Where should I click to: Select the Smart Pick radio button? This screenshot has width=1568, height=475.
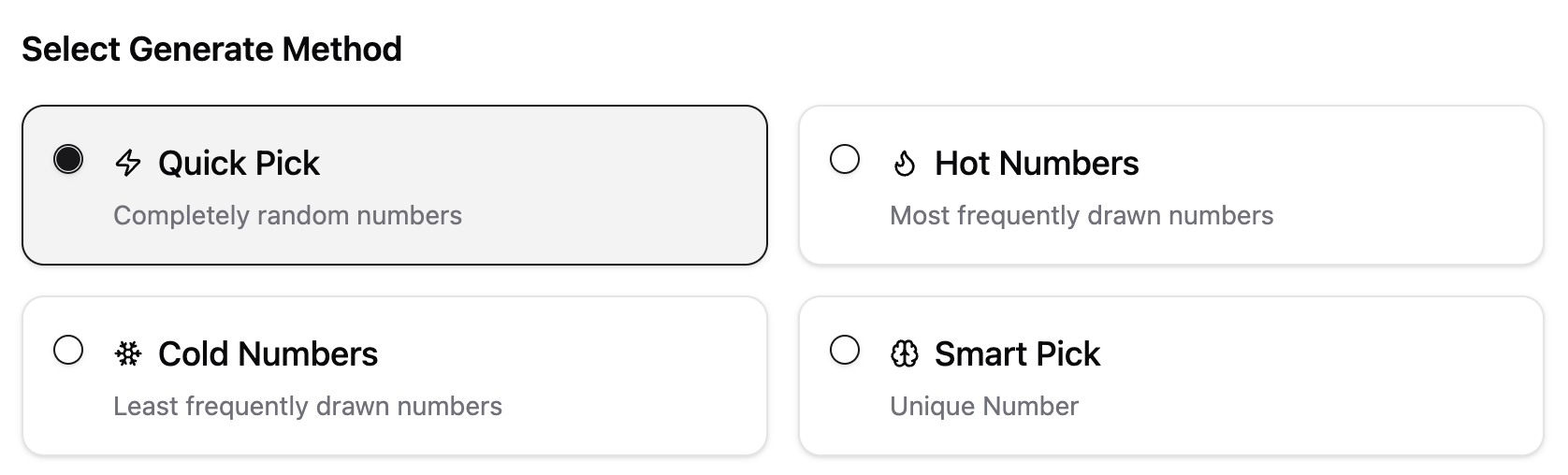click(845, 350)
